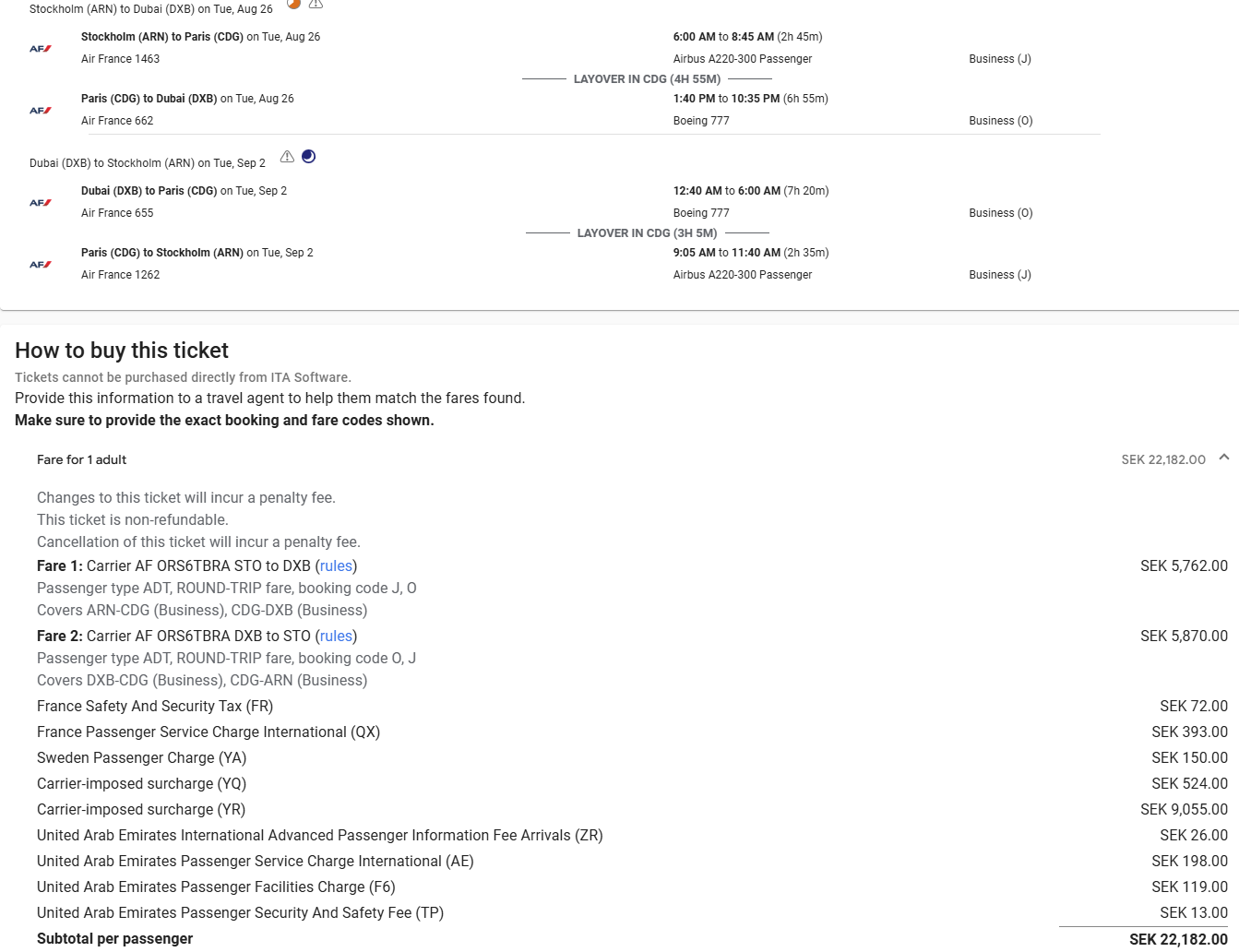1239x952 pixels.
Task: Click the Subtotal per passenger amount
Action: click(1177, 939)
